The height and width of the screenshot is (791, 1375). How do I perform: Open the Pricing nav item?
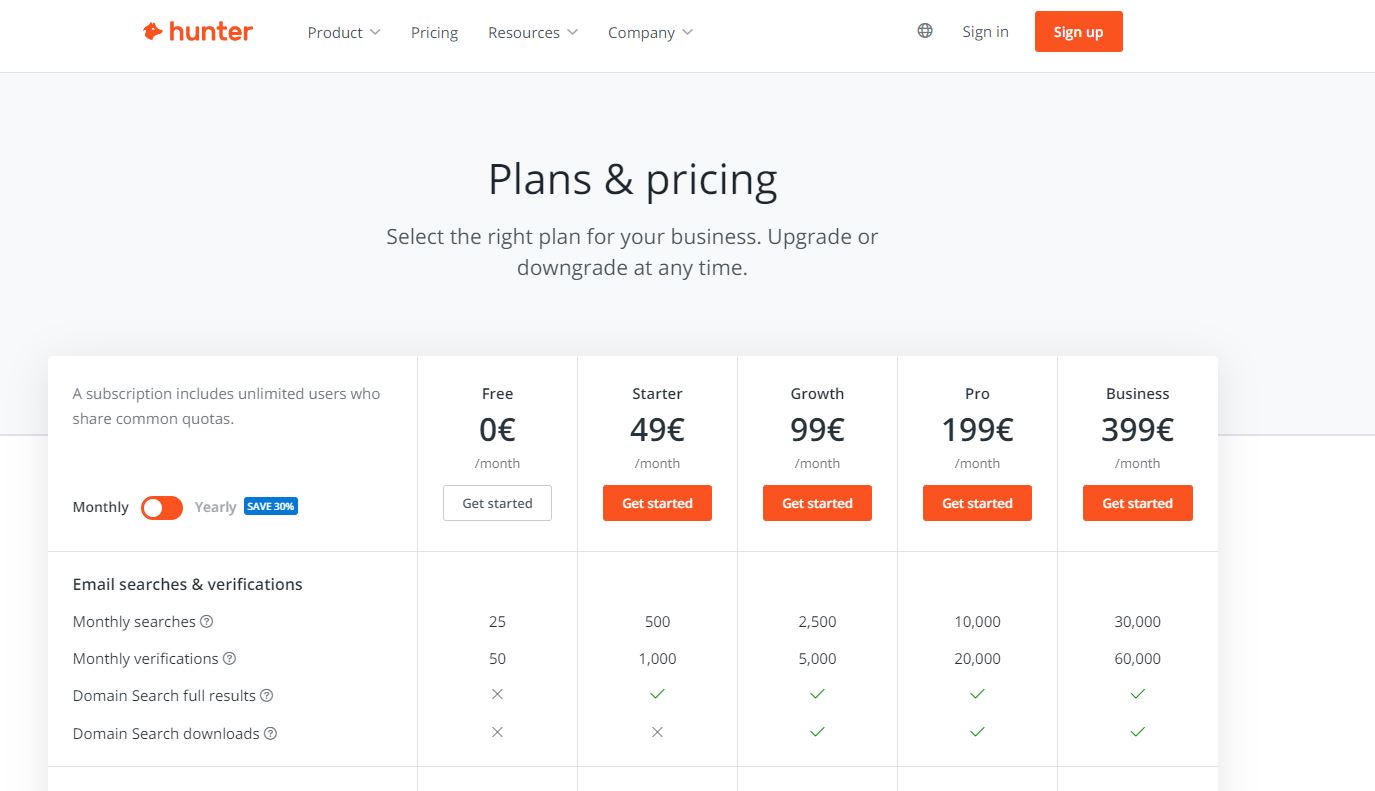tap(434, 32)
